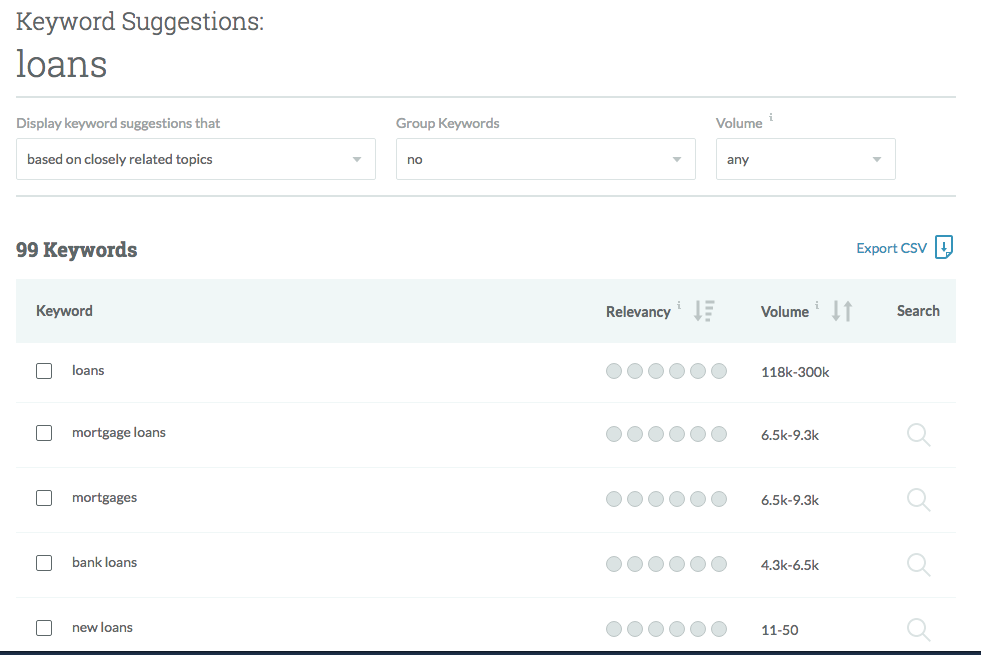Click relevancy dots indicator for loans row
The width and height of the screenshot is (981, 655).
tap(666, 371)
